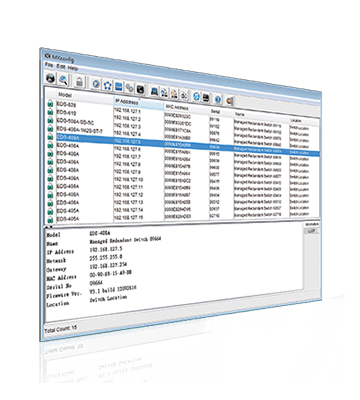Screen dimensions: 360x400
Task: Click IP address 192.168.127.7 cell
Action: click(x=128, y=156)
